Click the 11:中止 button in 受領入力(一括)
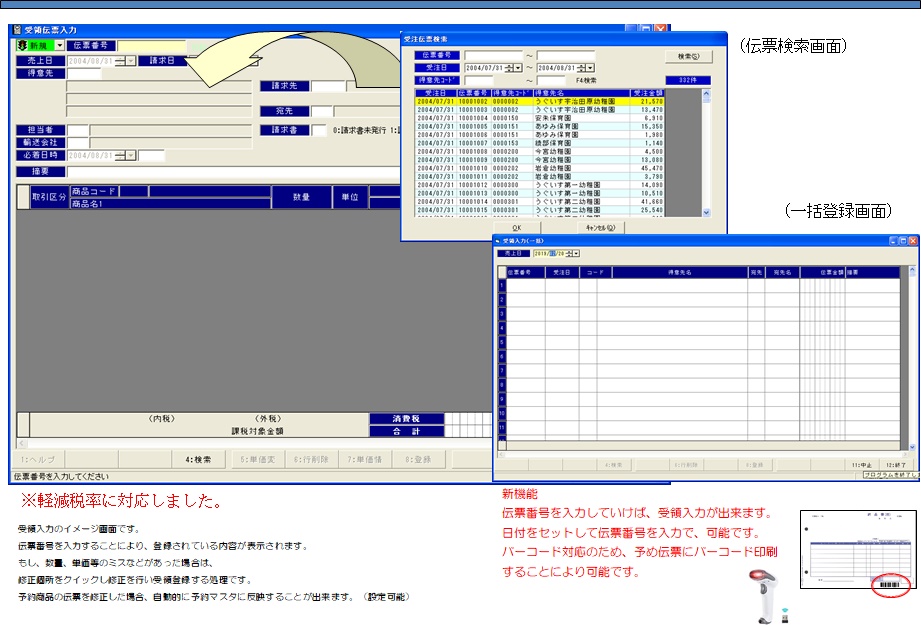This screenshot has width=921, height=625. pyautogui.click(x=862, y=465)
